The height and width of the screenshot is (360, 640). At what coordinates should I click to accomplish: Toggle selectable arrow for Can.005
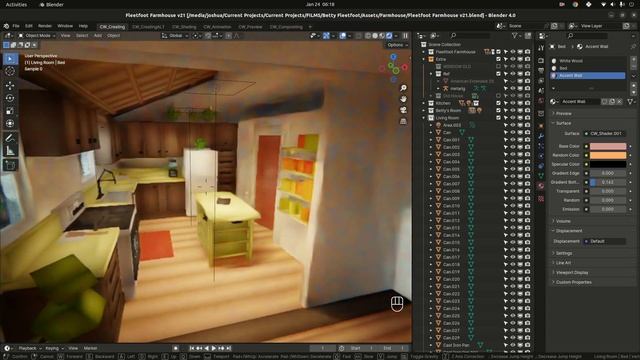point(506,169)
